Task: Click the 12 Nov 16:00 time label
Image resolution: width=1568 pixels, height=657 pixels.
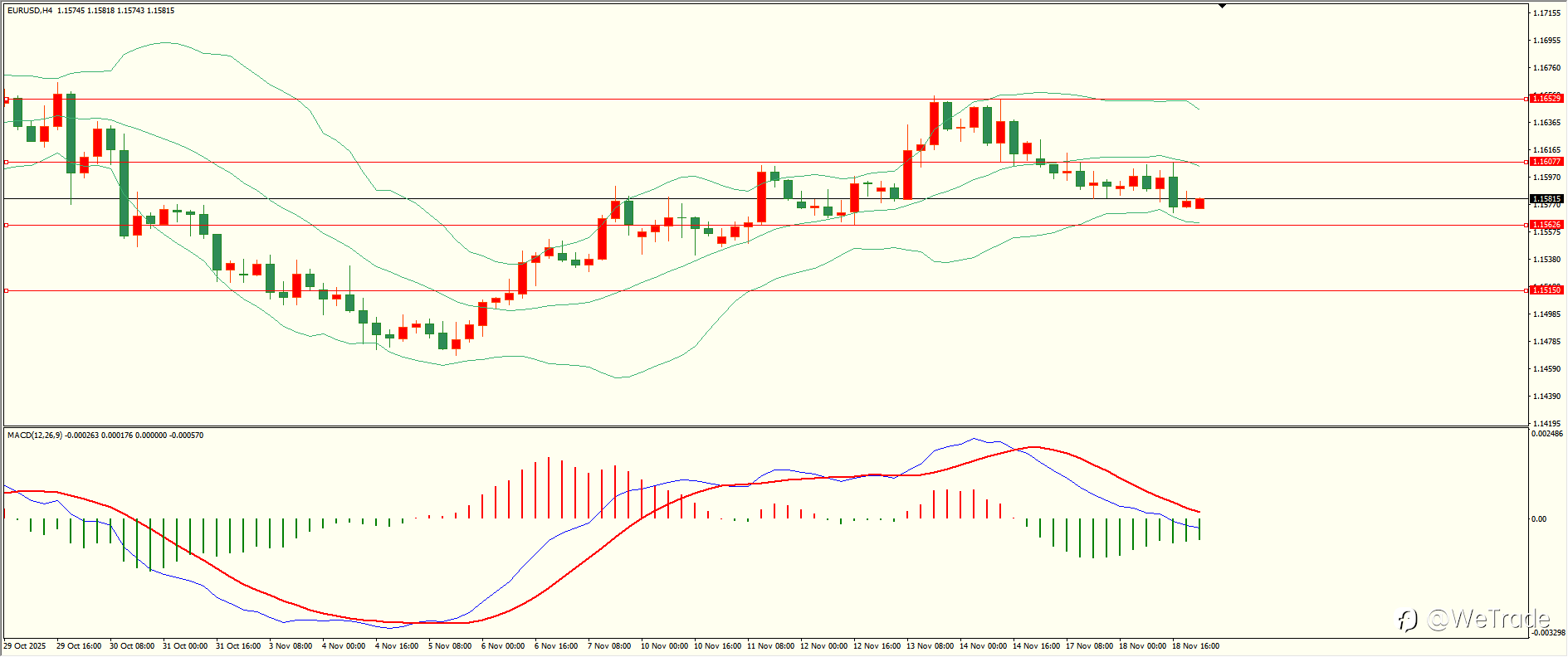Action: 877,646
